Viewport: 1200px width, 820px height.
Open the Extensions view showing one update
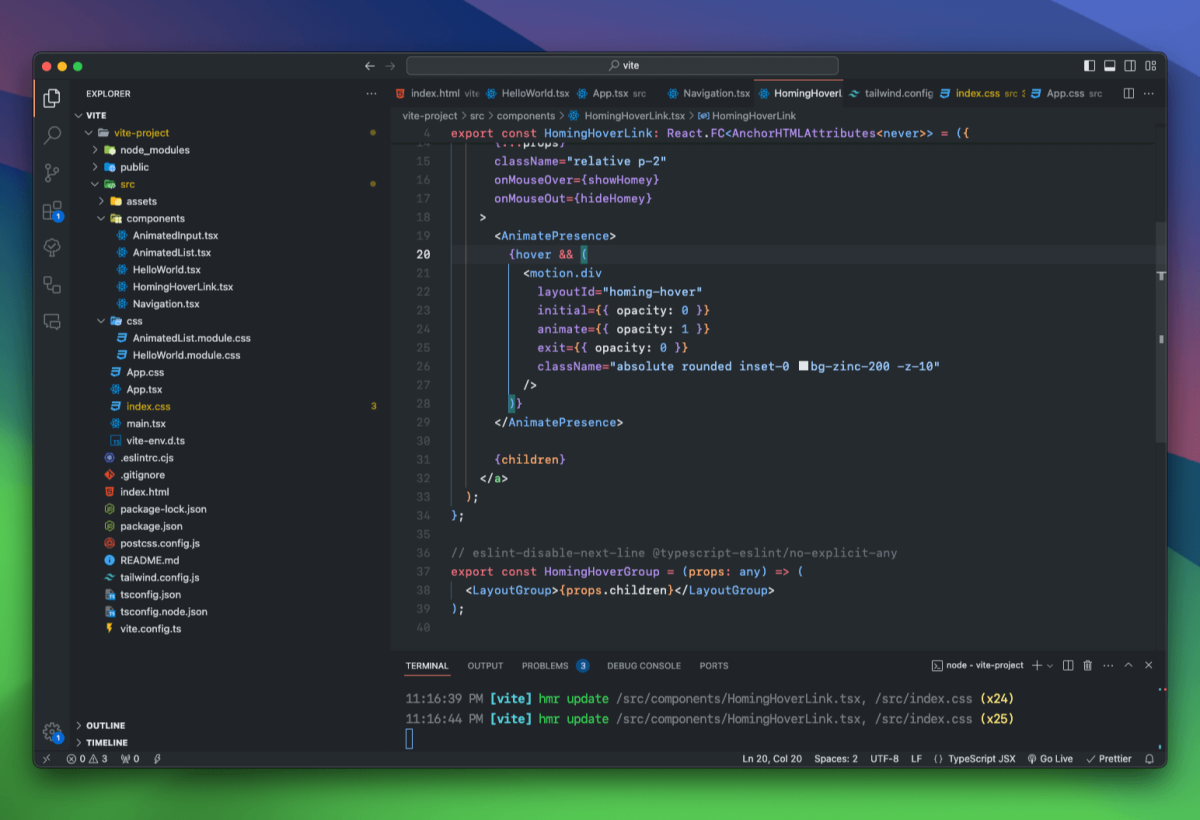pos(53,211)
